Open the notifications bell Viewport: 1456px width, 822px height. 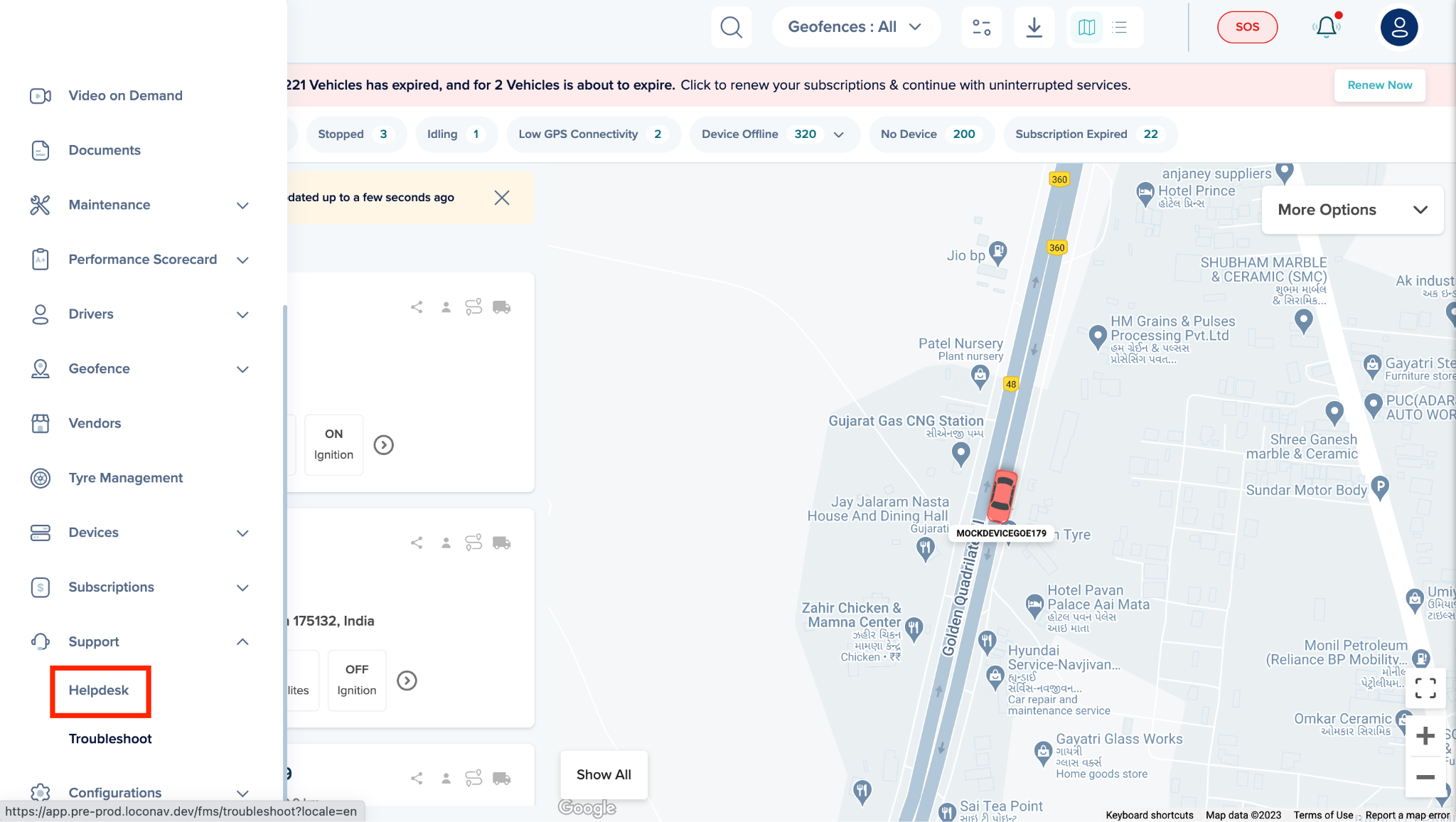pyautogui.click(x=1326, y=27)
